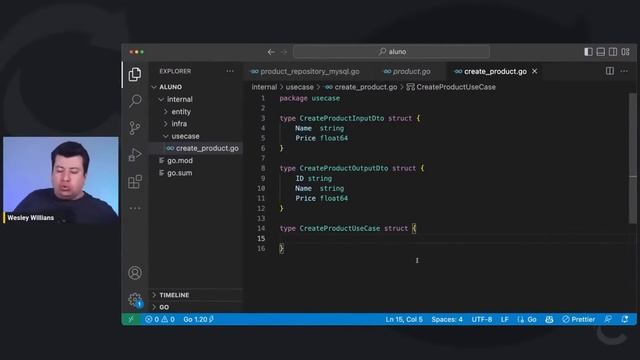Image resolution: width=640 pixels, height=360 pixels.
Task: Open go.mod in the Explorer
Action: [x=197, y=160]
